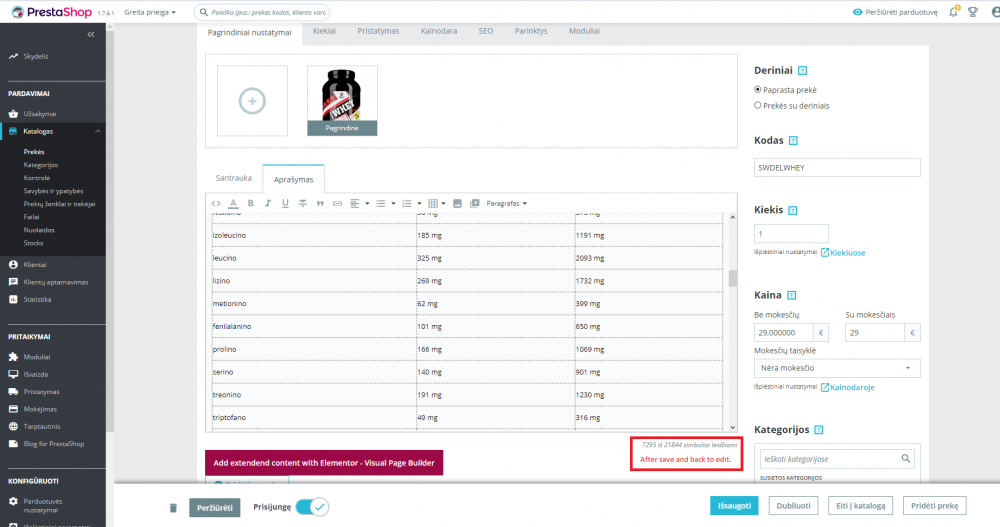Open Kategorijos in sidebar
This screenshot has height=527, width=1000.
(x=41, y=165)
